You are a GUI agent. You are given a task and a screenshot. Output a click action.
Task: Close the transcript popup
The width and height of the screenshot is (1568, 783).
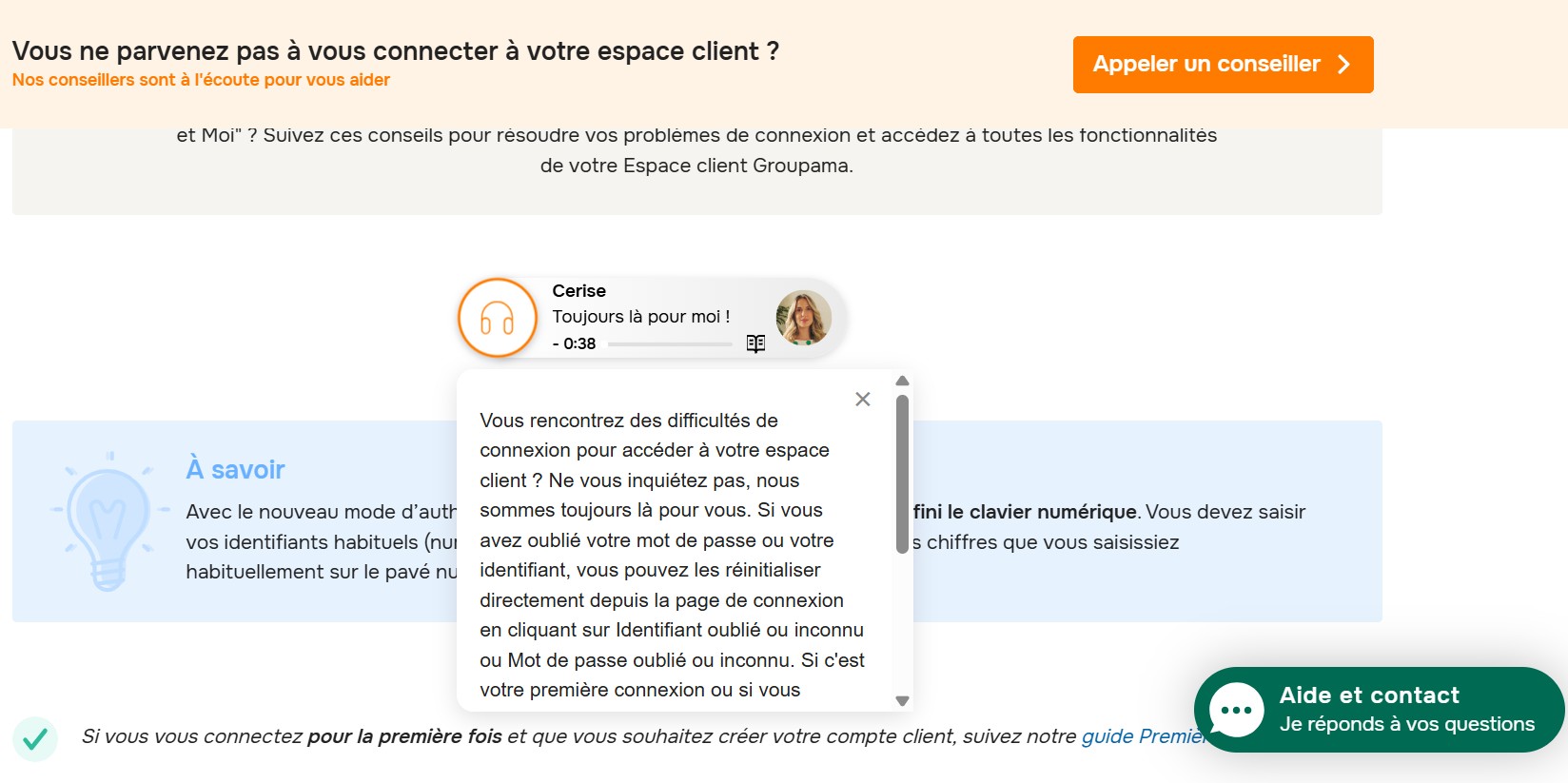tap(863, 400)
